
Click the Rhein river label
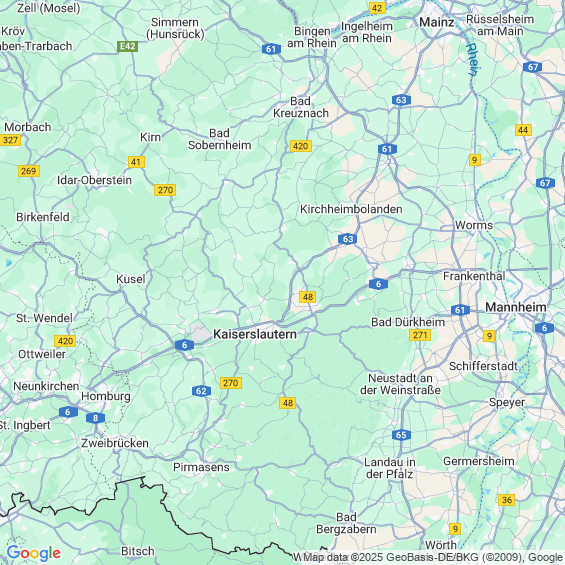point(472,59)
